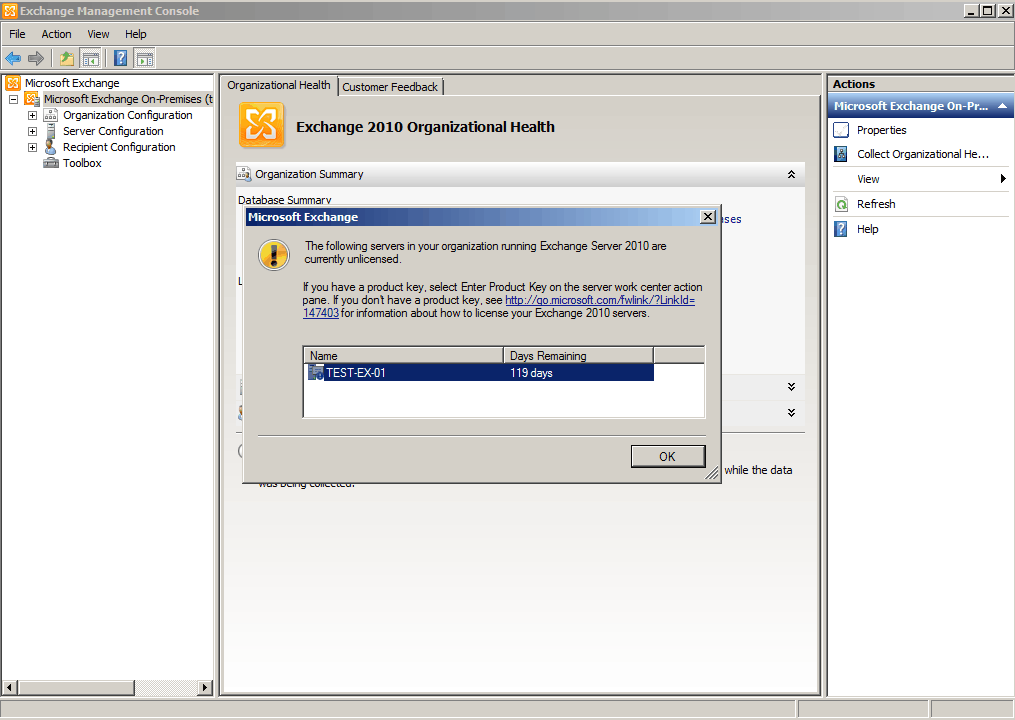
Task: Switch to the Organizational Health tab
Action: [279, 85]
